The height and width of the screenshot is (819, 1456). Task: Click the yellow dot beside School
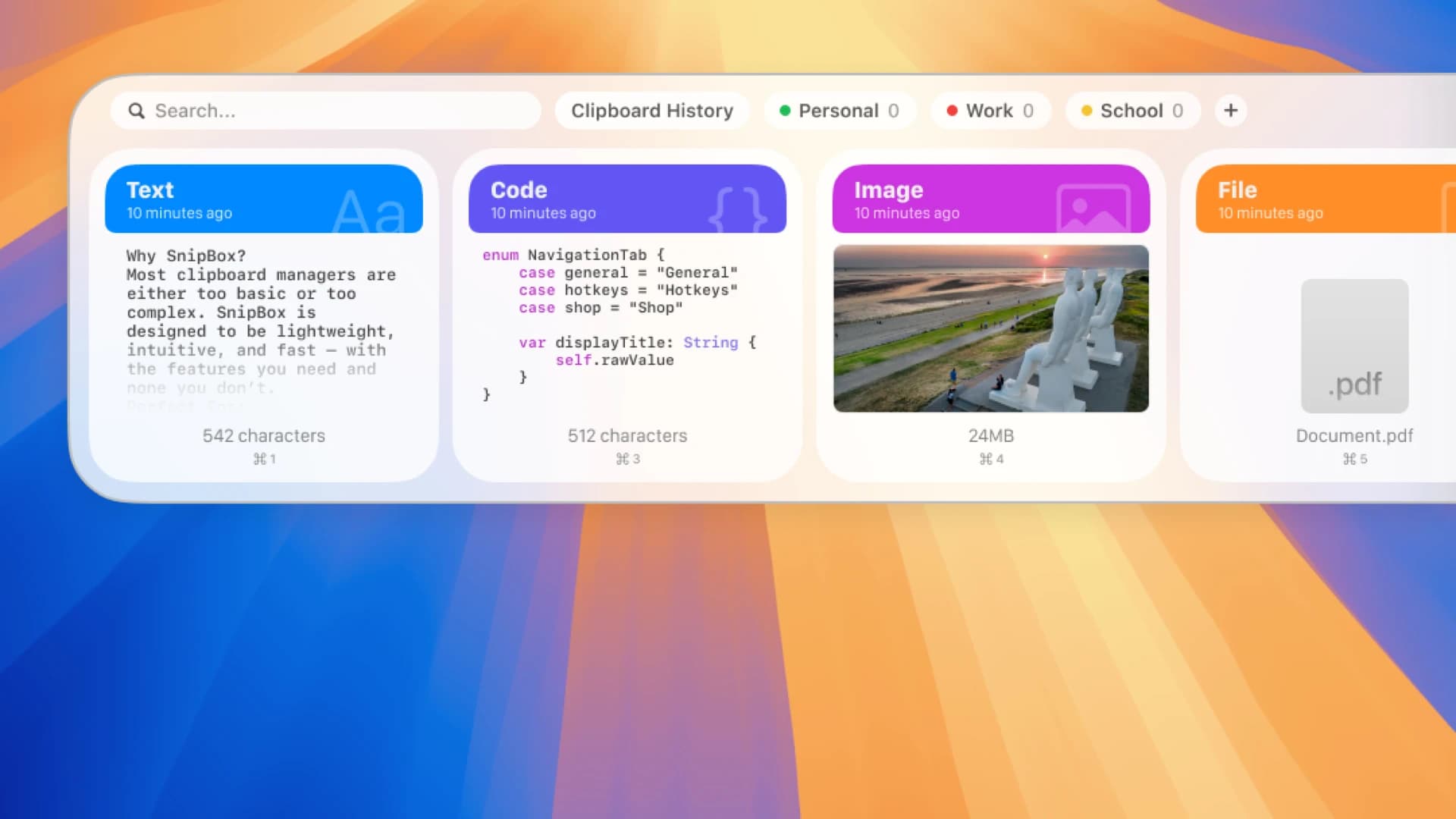pyautogui.click(x=1087, y=111)
